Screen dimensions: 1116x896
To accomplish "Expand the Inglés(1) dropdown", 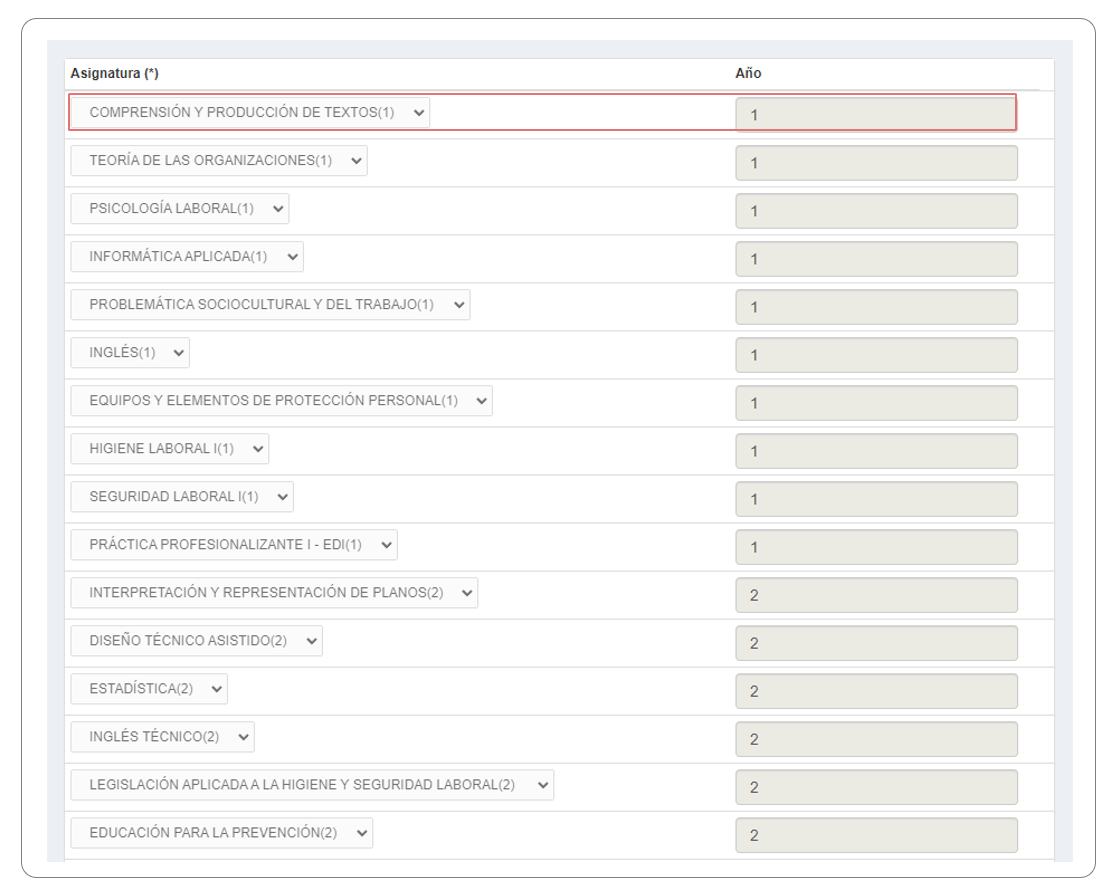I will (130, 353).
